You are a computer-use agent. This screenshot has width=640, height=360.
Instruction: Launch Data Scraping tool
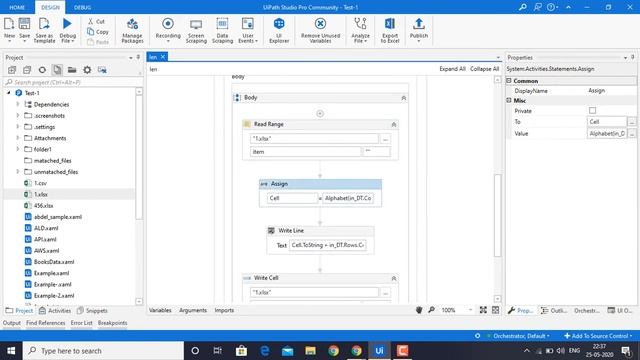222,31
